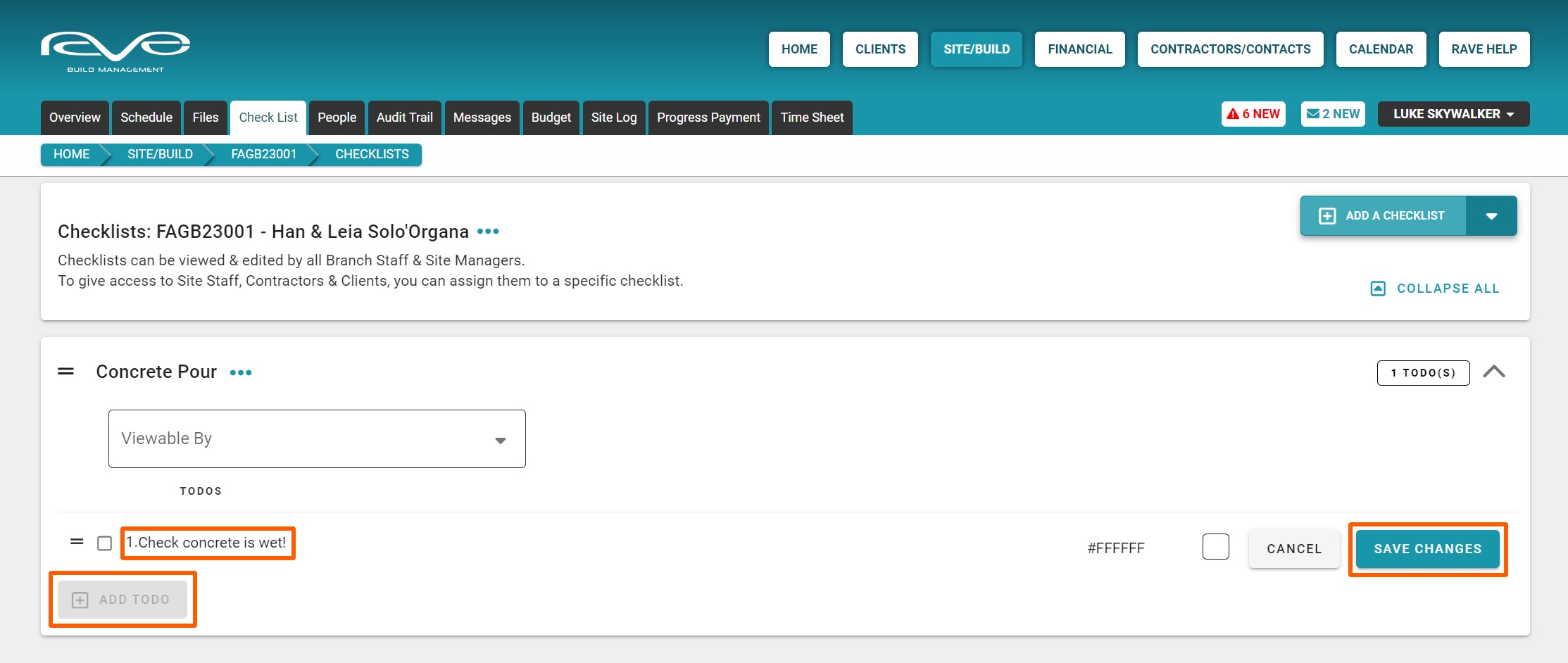This screenshot has height=663, width=1568.
Task: Collapse the Concrete Pour checklist chevron
Action: point(1494,372)
